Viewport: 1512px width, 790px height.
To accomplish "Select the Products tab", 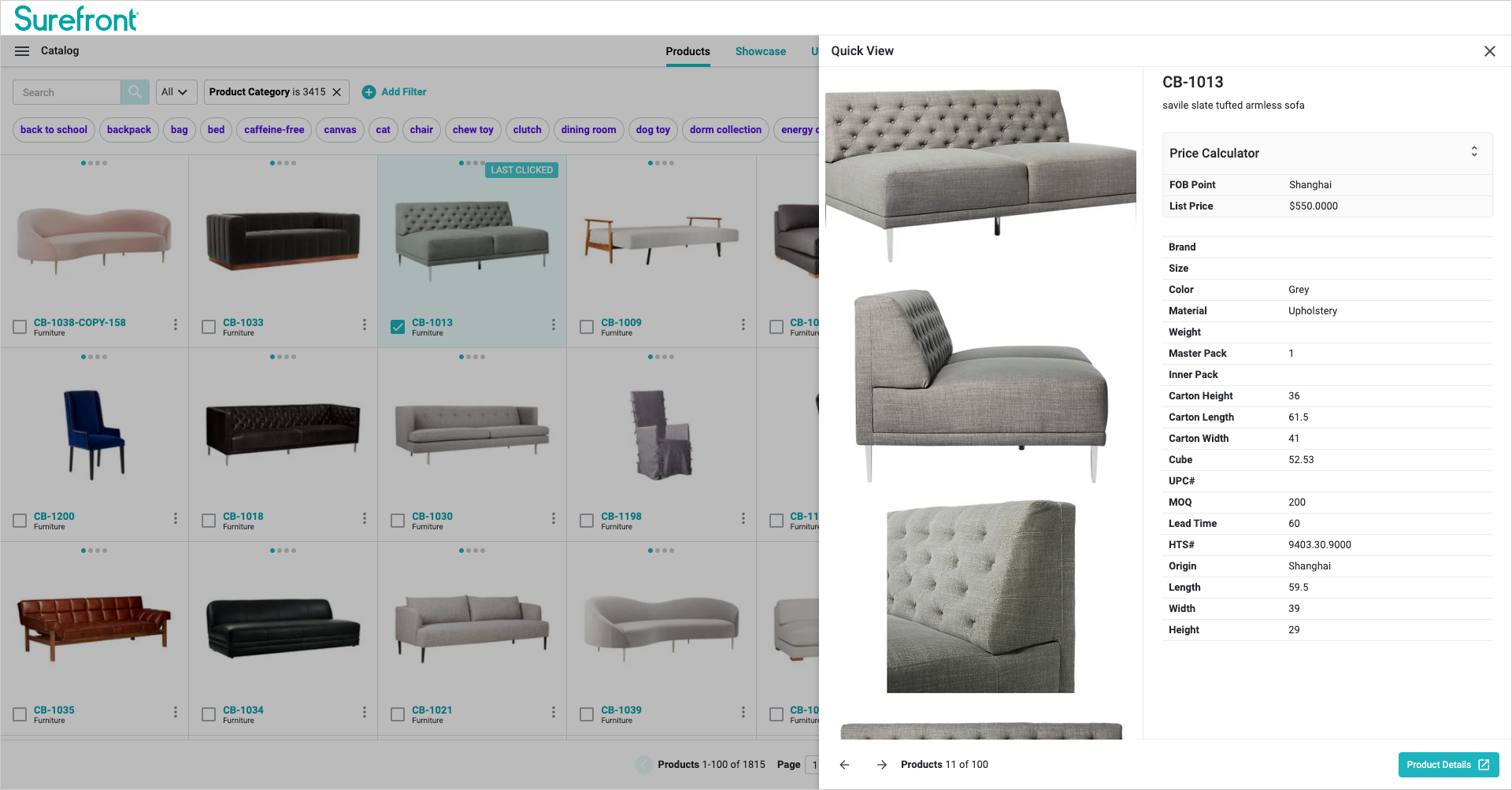I will point(687,51).
